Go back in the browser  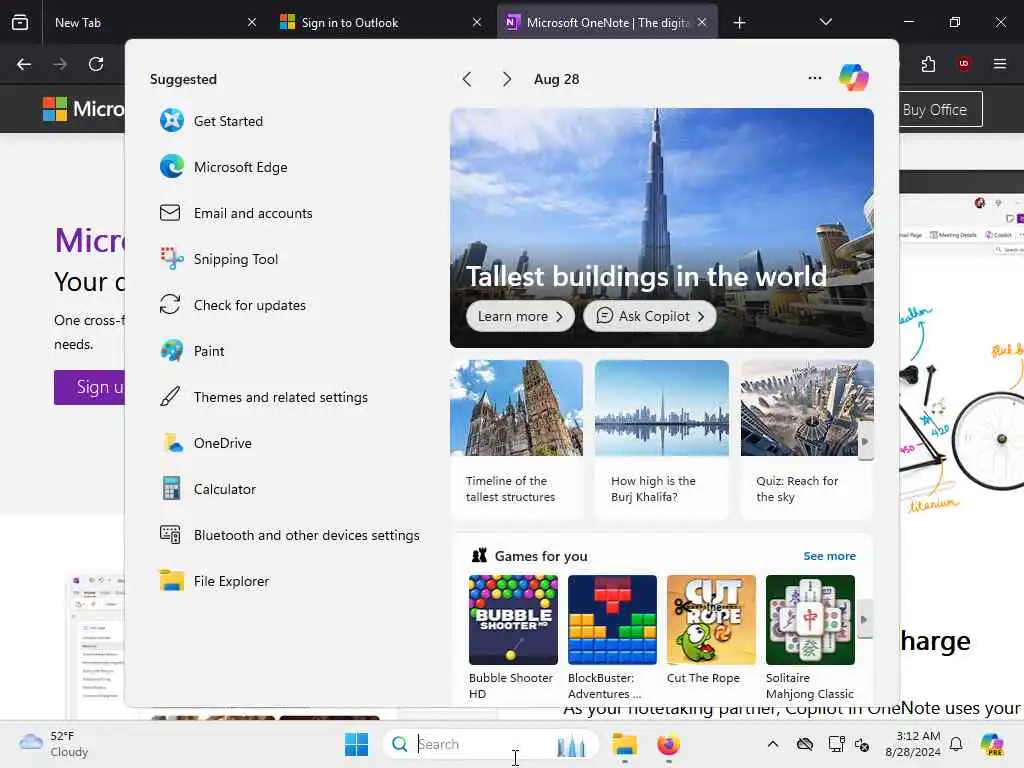24,64
